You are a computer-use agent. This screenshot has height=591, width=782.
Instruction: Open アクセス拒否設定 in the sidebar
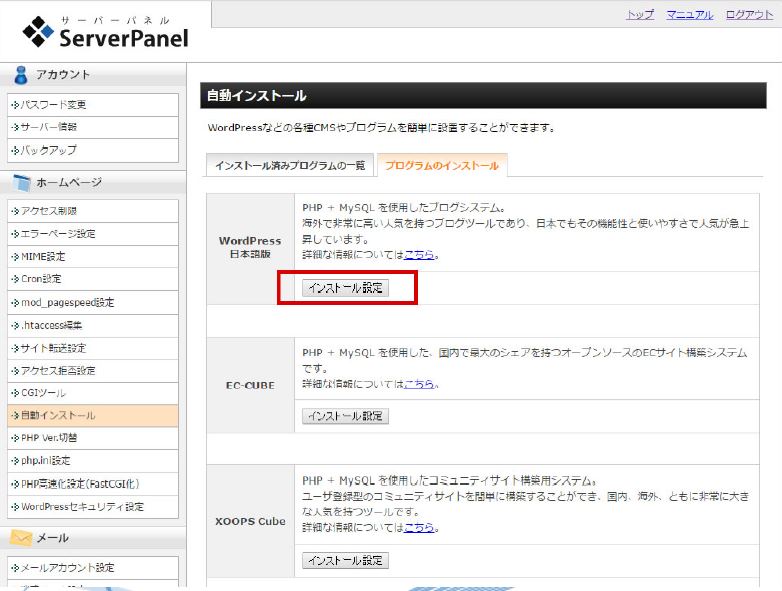point(93,371)
